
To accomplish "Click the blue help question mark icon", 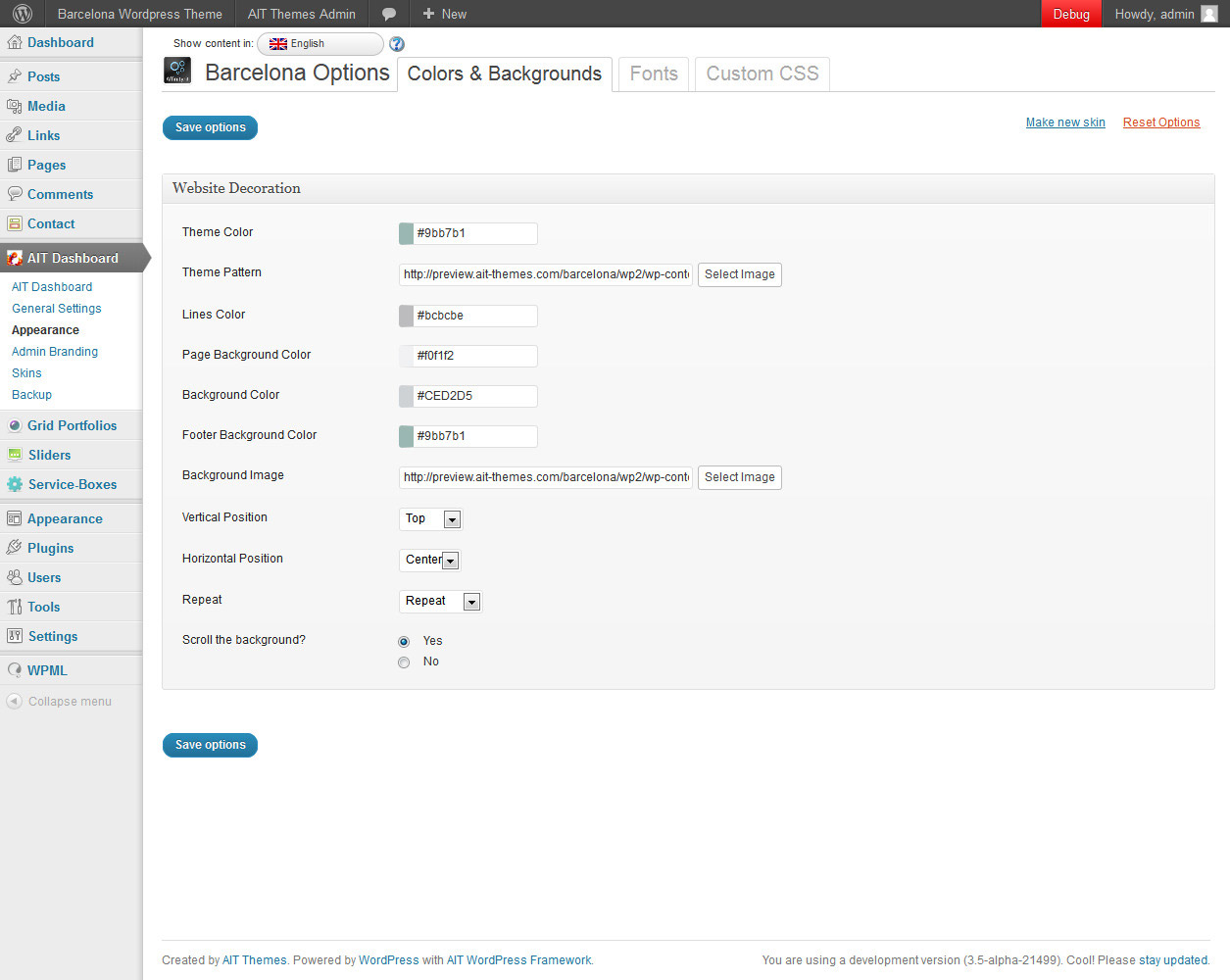I will [x=397, y=44].
